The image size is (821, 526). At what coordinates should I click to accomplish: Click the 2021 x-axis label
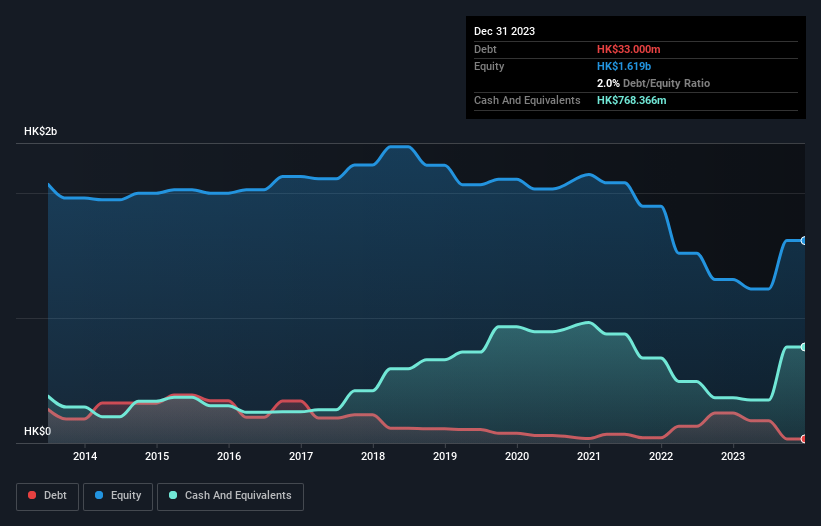(589, 456)
